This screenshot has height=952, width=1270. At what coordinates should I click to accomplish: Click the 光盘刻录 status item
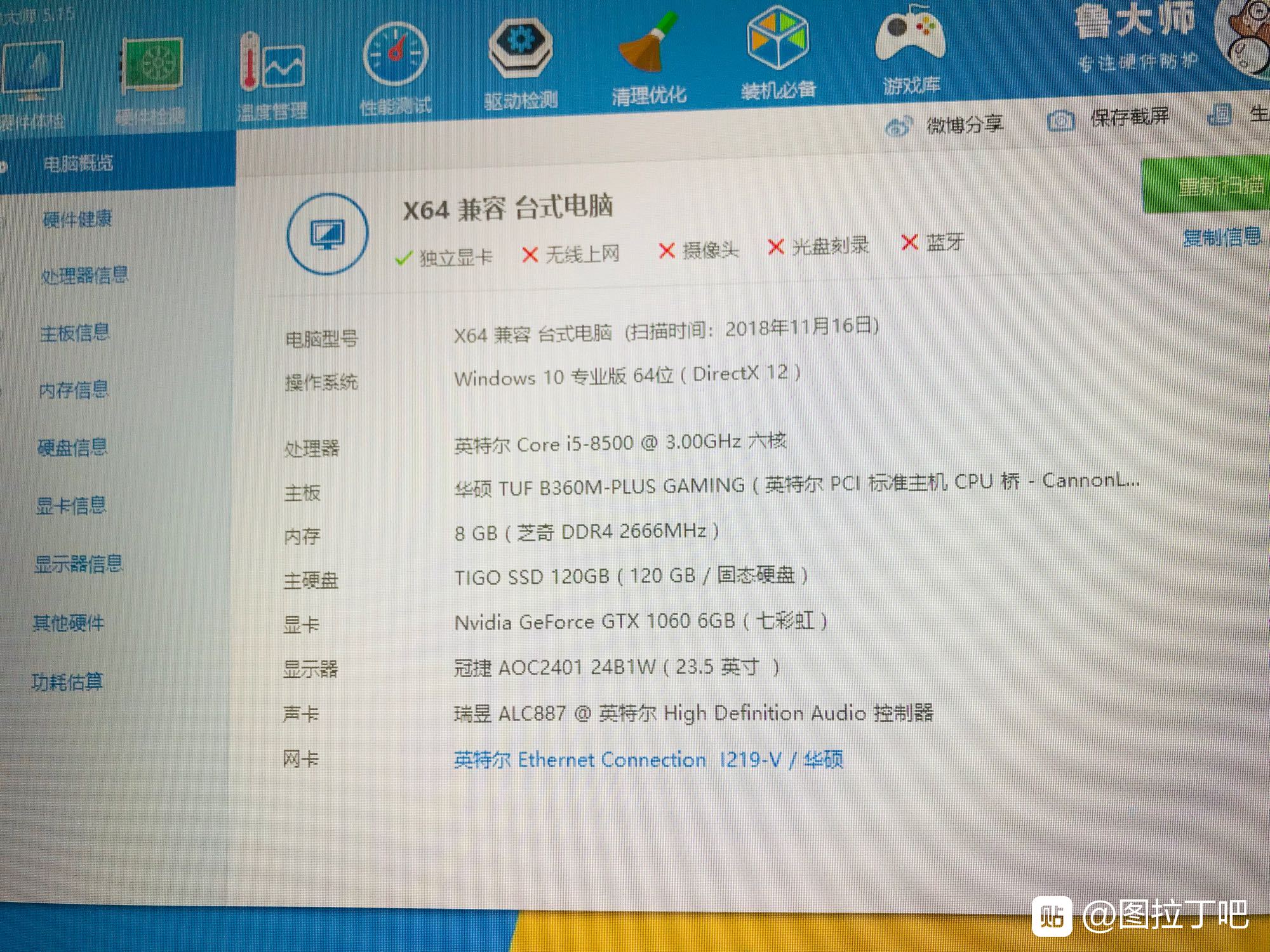[818, 246]
